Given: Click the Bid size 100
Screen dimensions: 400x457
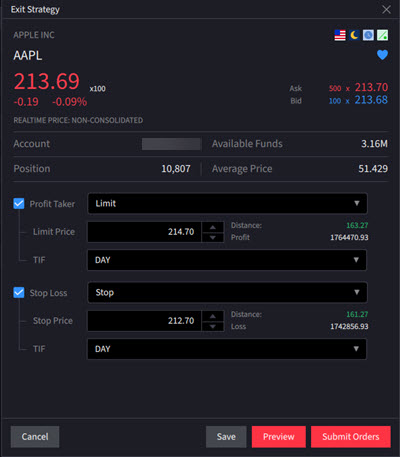Looking at the screenshot, I should (335, 101).
